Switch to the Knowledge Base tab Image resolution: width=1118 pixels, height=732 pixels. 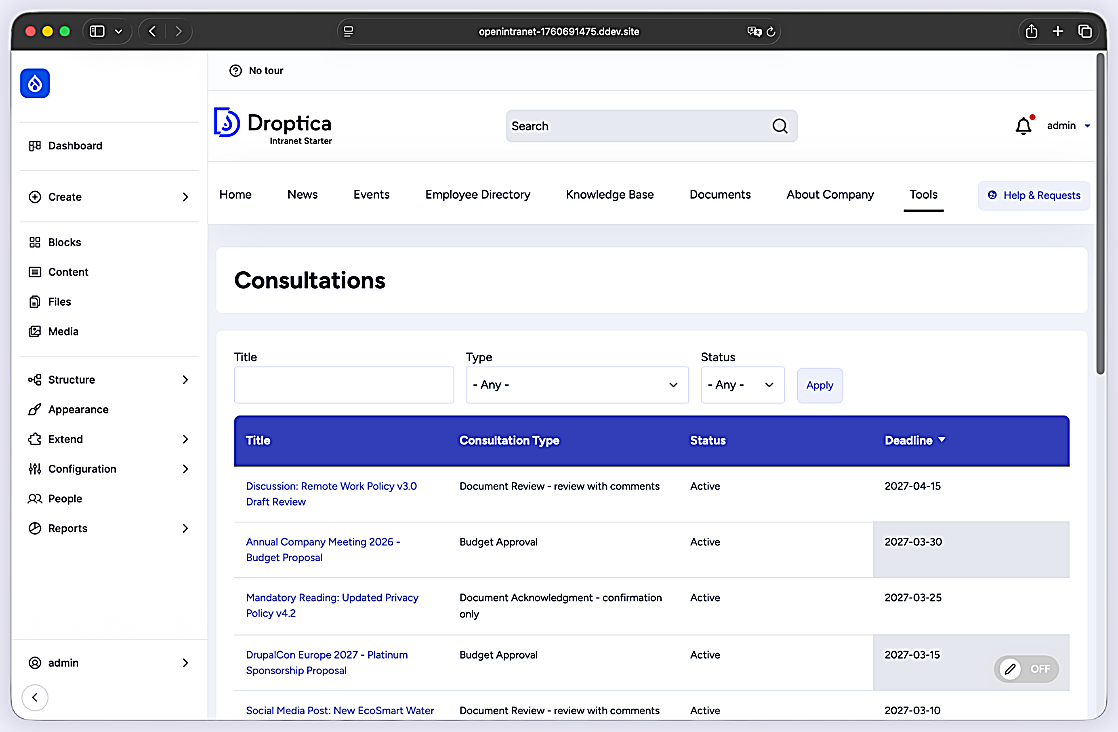tap(610, 195)
